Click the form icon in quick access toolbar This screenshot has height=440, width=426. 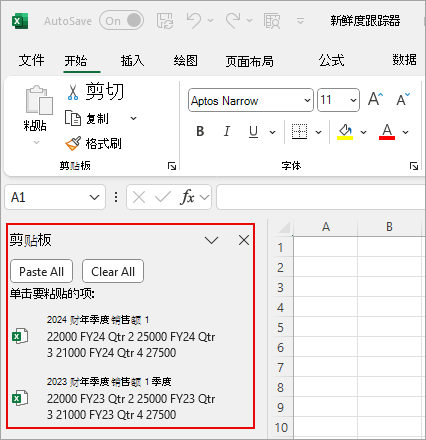click(x=272, y=21)
